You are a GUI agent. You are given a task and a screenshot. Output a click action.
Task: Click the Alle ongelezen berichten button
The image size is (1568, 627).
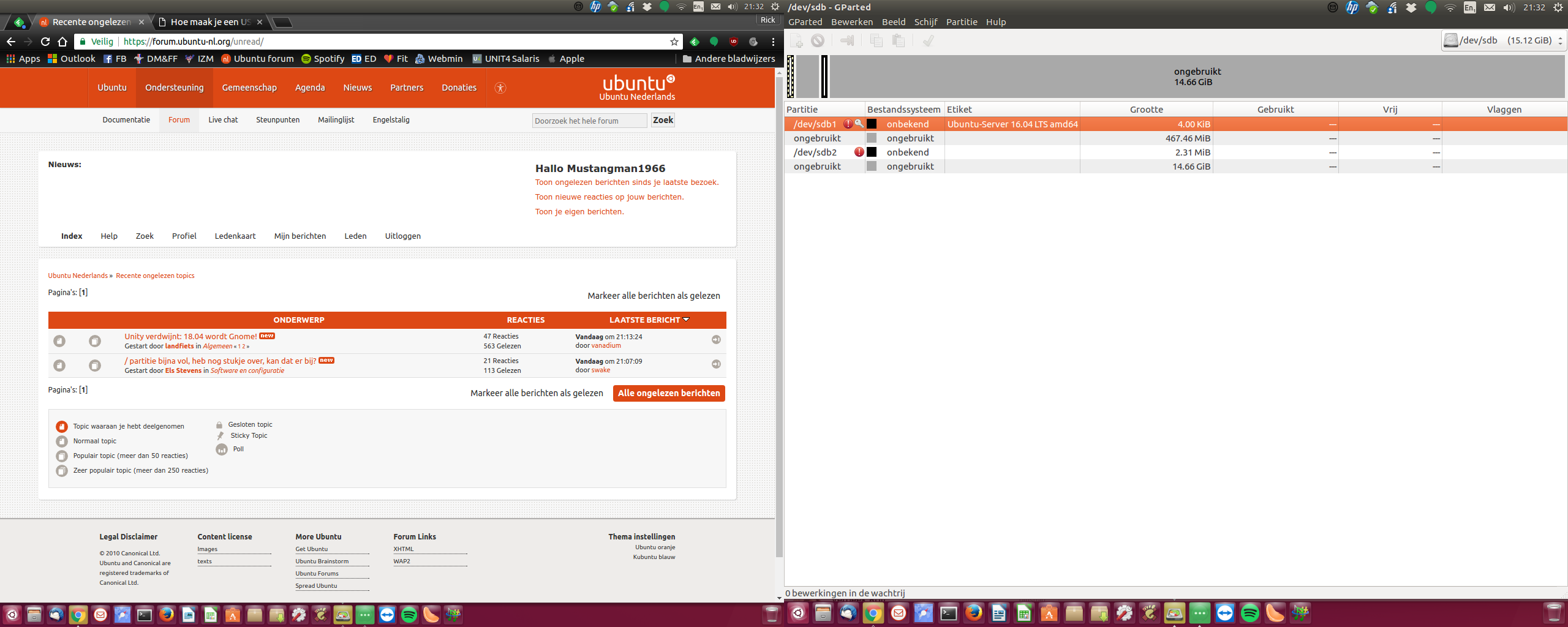coord(669,393)
